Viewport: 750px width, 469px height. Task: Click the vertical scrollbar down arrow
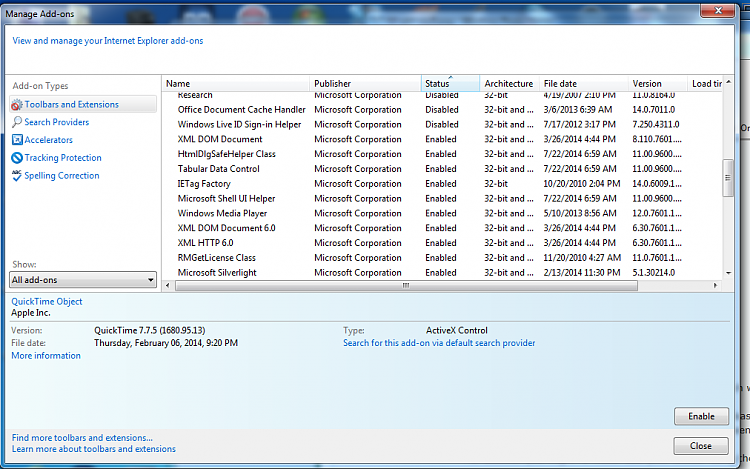tap(728, 273)
